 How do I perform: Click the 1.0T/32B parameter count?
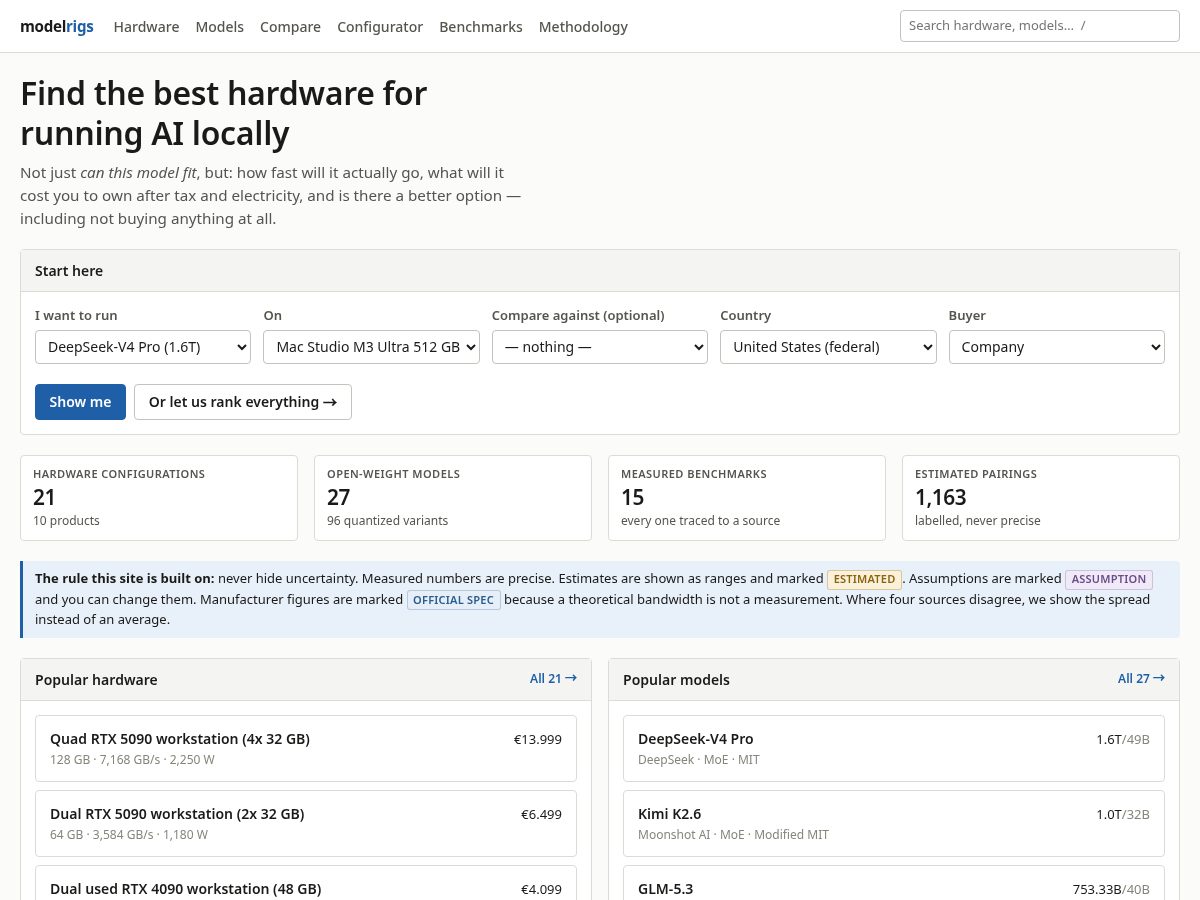[1123, 814]
